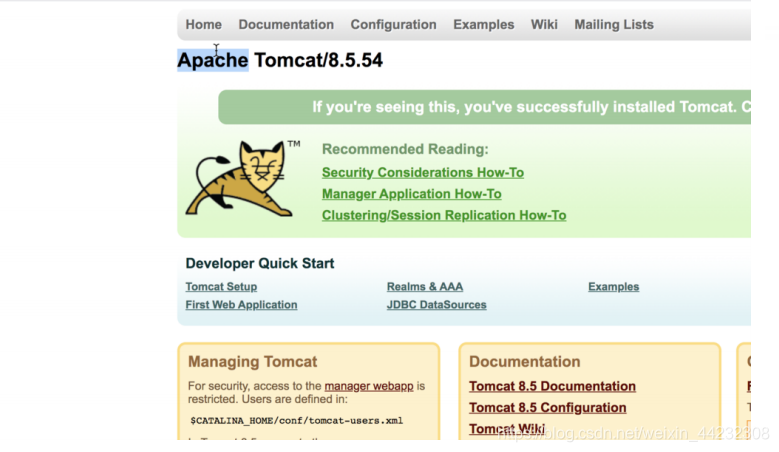779x452 pixels.
Task: Open Examples link under Developer Quick Start
Action: pos(614,287)
